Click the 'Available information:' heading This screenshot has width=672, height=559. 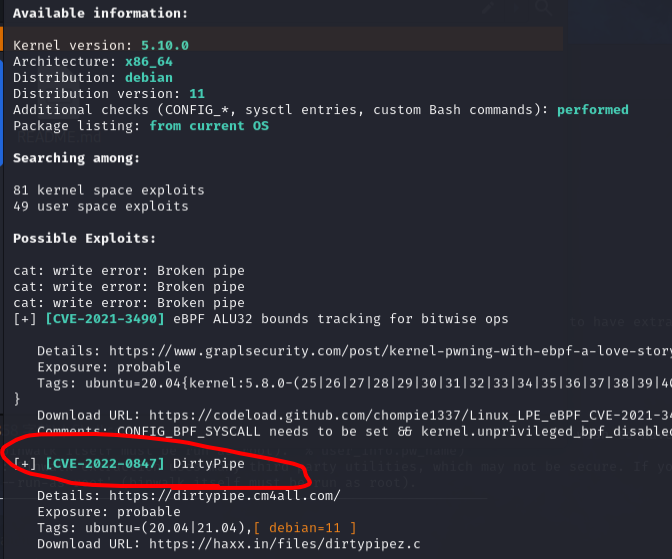click(x=100, y=13)
